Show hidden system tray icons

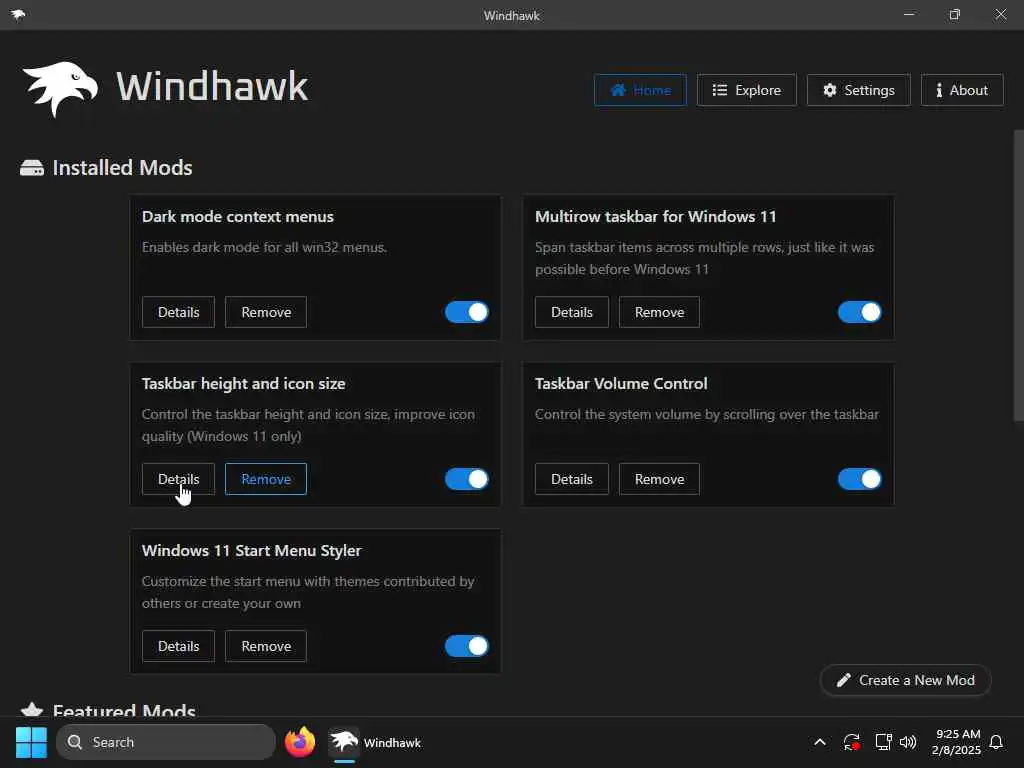[x=820, y=743]
